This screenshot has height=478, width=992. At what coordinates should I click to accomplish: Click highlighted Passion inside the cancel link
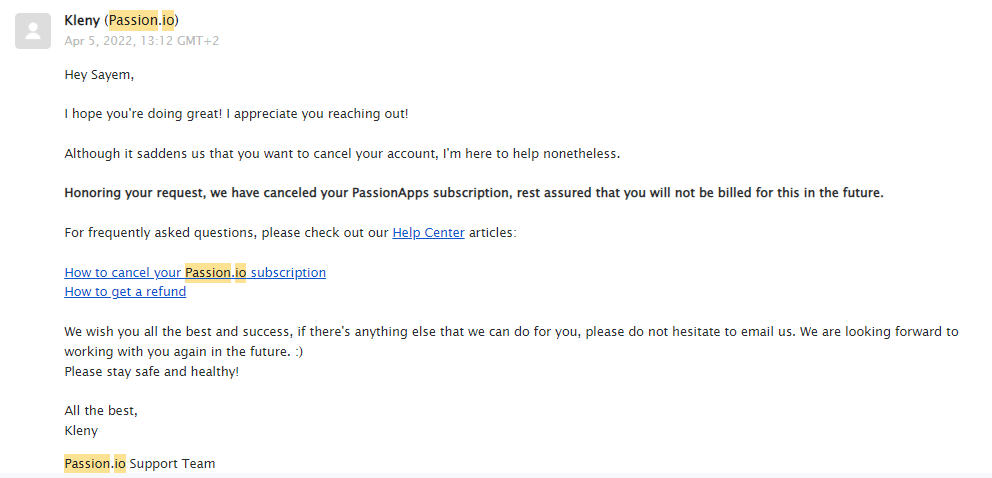(207, 272)
